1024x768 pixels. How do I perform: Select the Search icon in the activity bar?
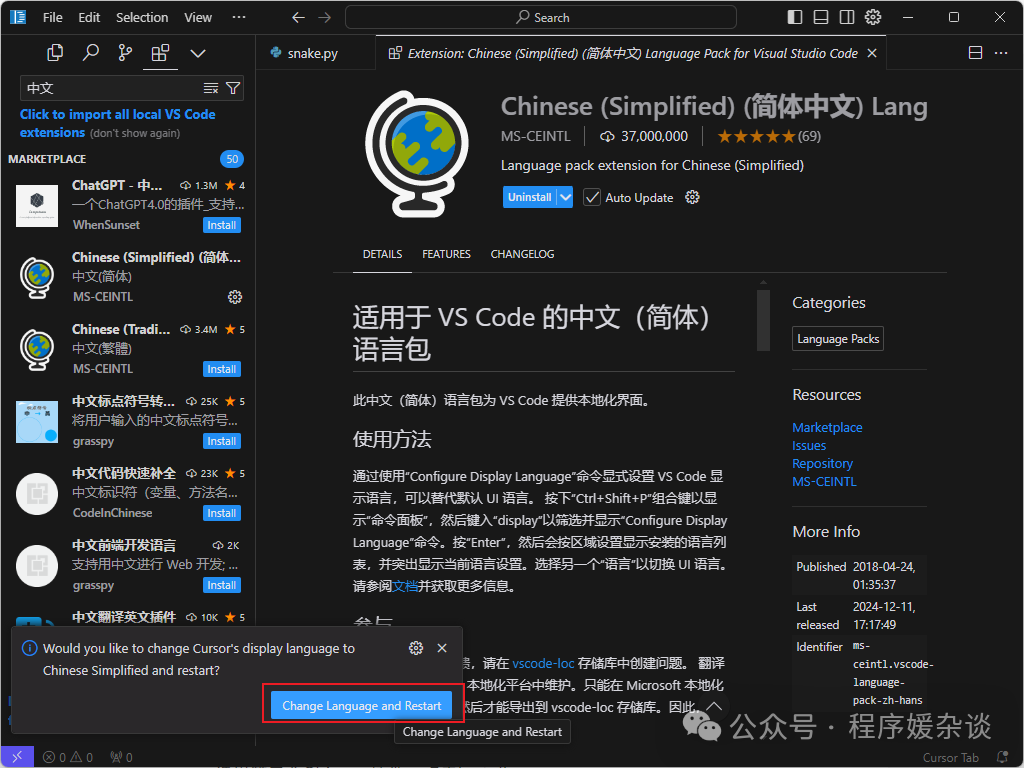coord(90,51)
